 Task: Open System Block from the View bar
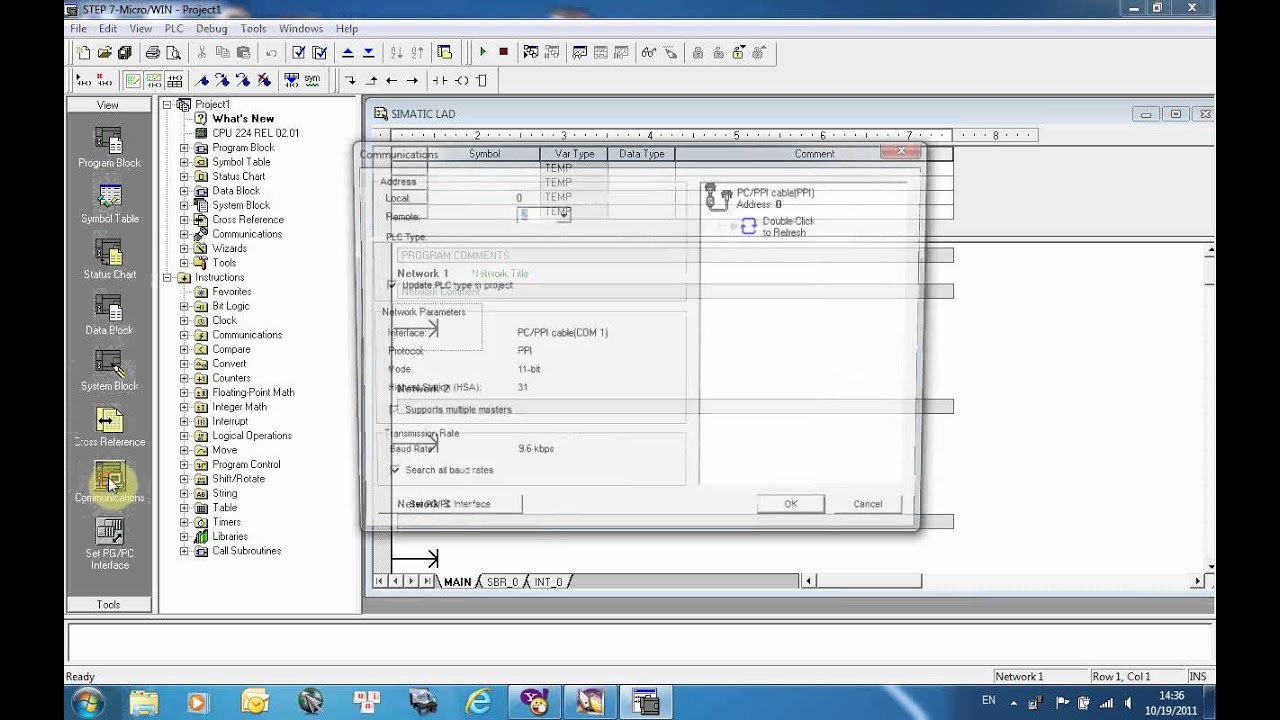click(109, 372)
